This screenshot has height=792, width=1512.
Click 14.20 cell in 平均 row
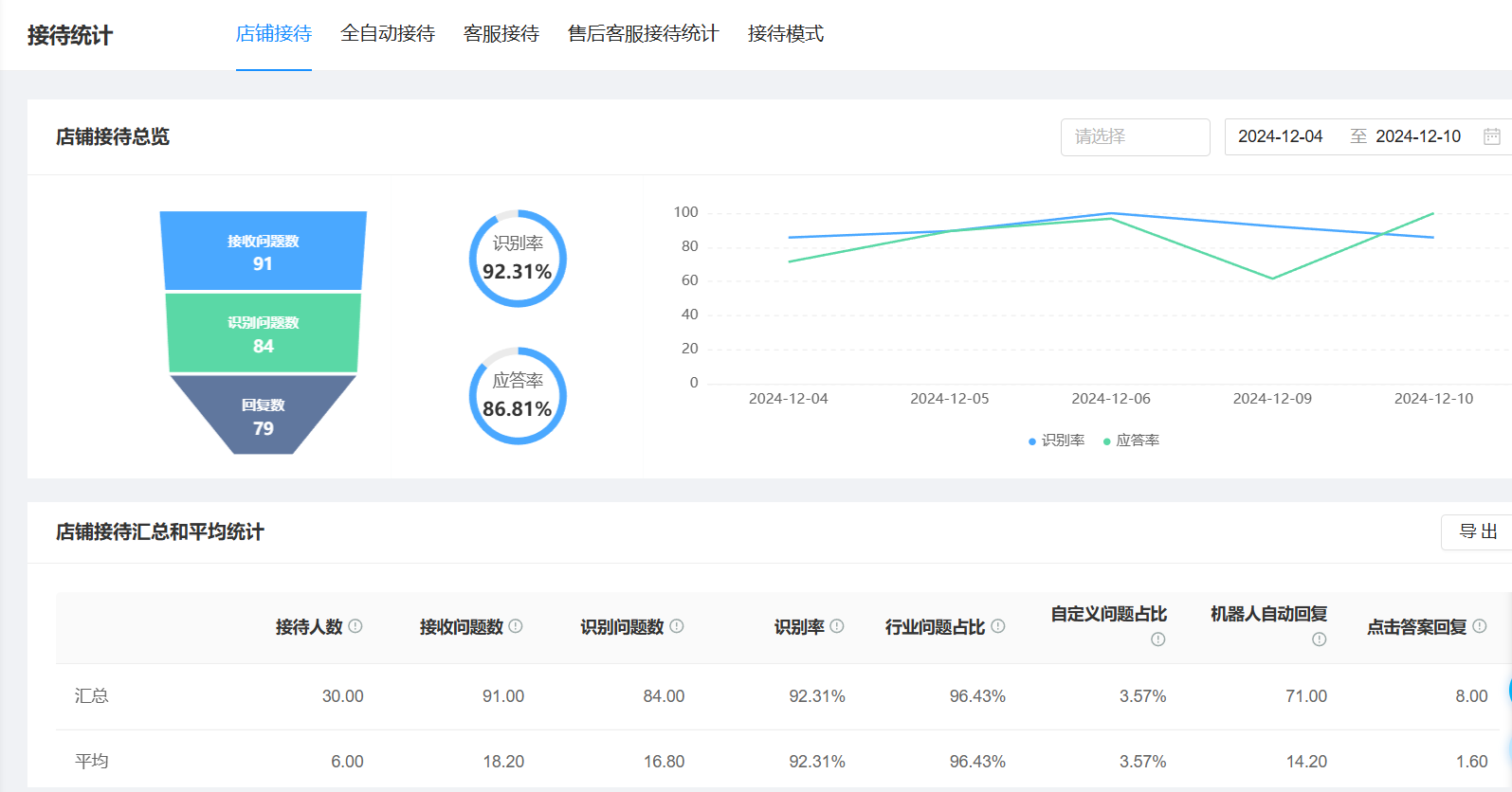pos(1306,762)
